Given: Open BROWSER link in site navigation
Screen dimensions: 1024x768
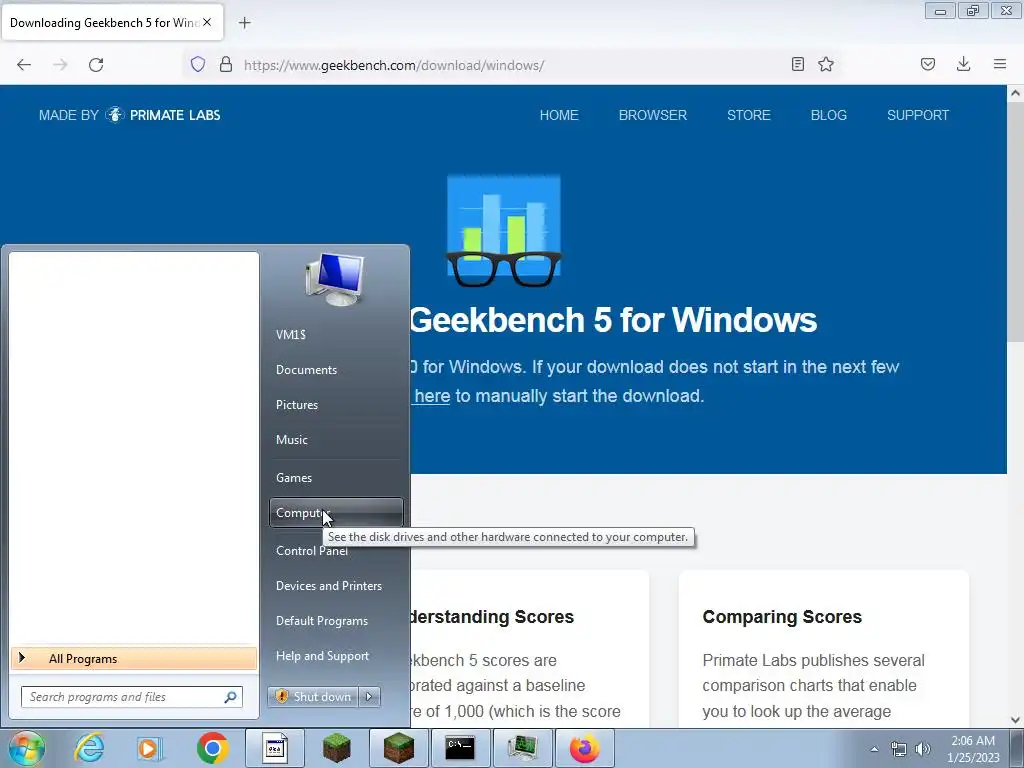Looking at the screenshot, I should 653,115.
